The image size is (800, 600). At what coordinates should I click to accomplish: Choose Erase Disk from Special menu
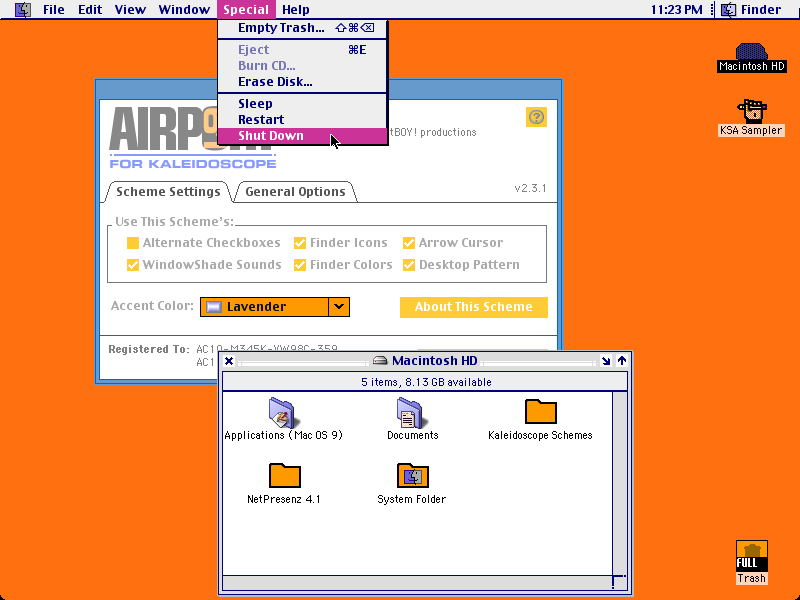(303, 82)
